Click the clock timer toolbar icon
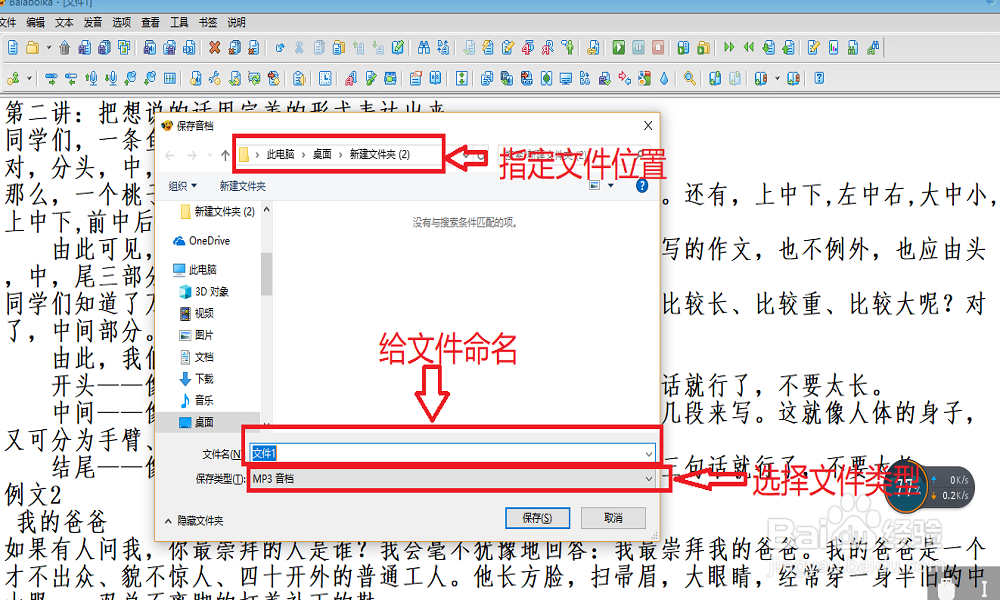The width and height of the screenshot is (1000, 600). point(325,78)
